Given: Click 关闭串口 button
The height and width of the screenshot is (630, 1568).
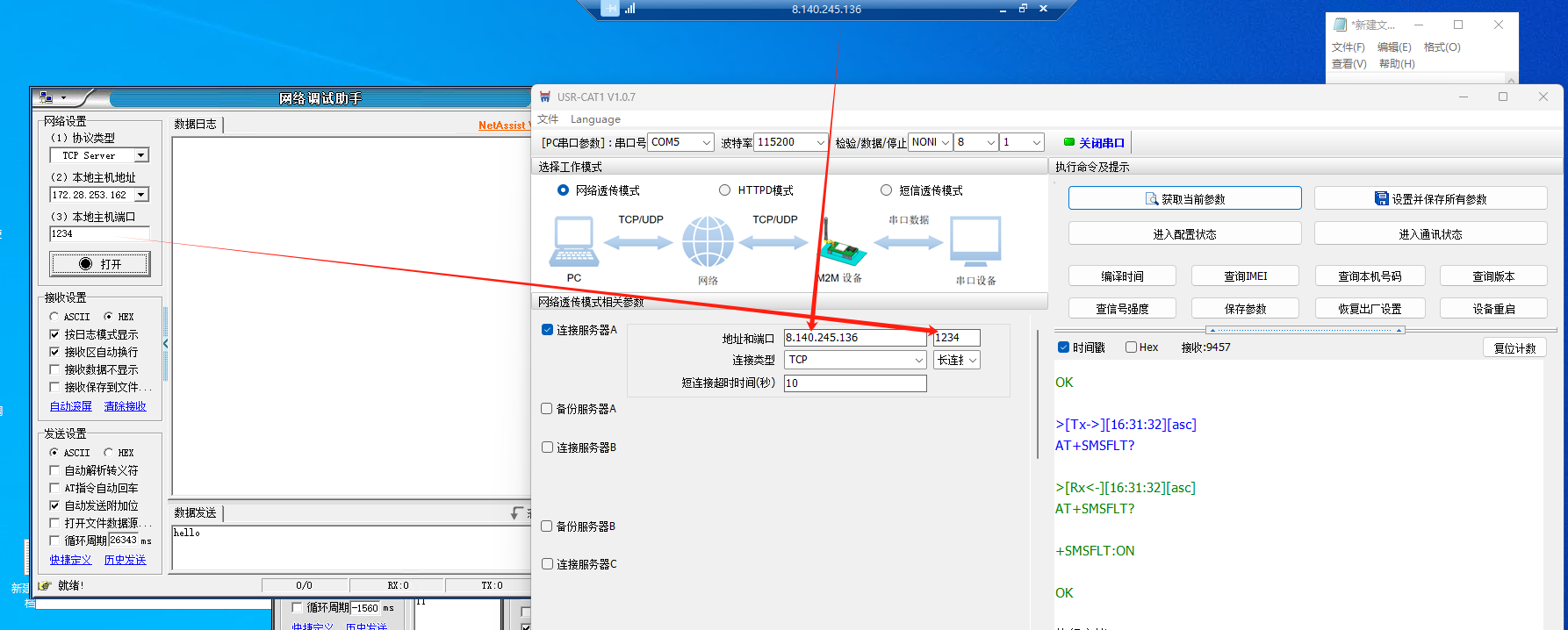Looking at the screenshot, I should (1094, 143).
